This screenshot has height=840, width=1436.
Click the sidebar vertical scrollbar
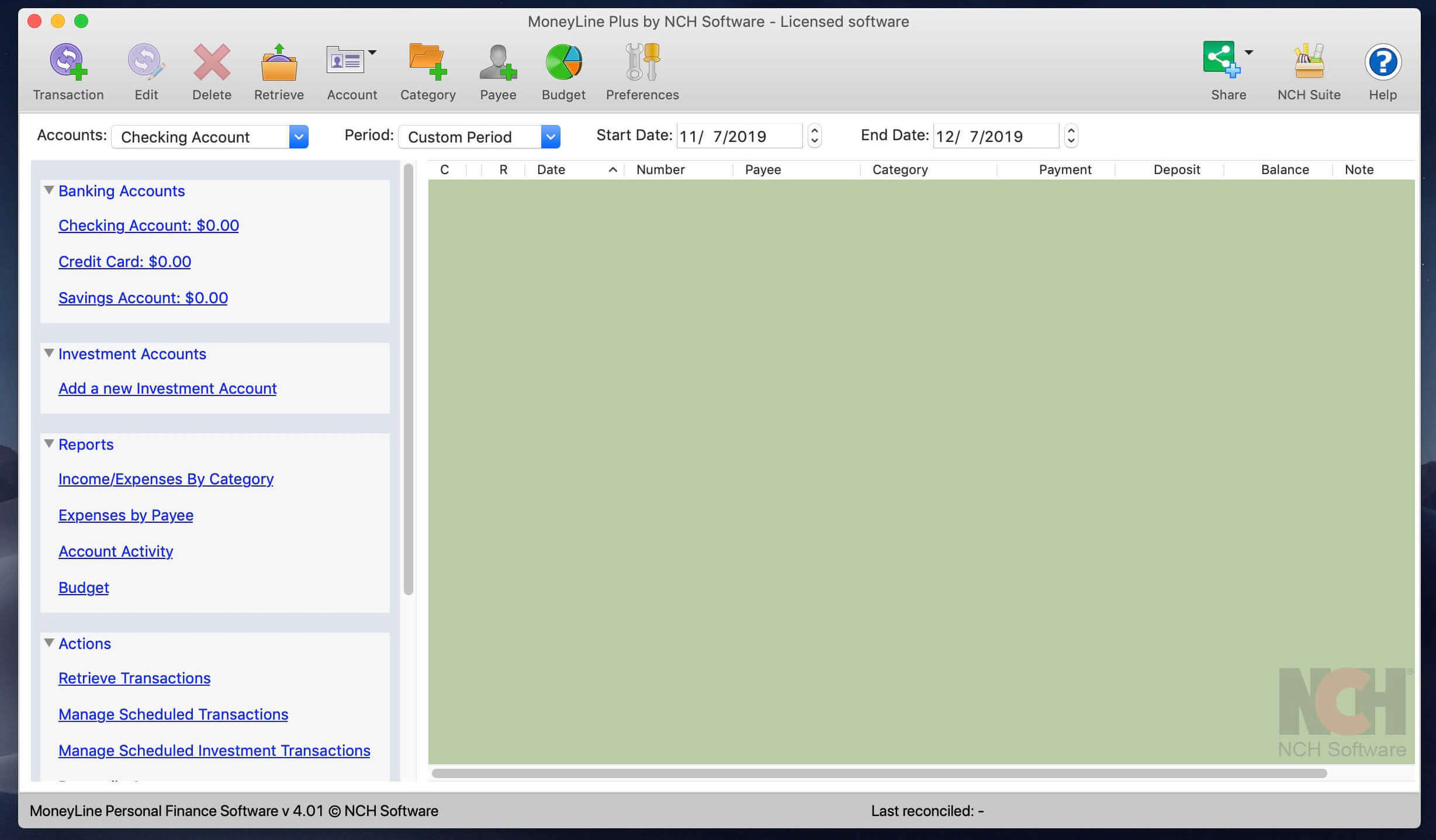point(409,380)
